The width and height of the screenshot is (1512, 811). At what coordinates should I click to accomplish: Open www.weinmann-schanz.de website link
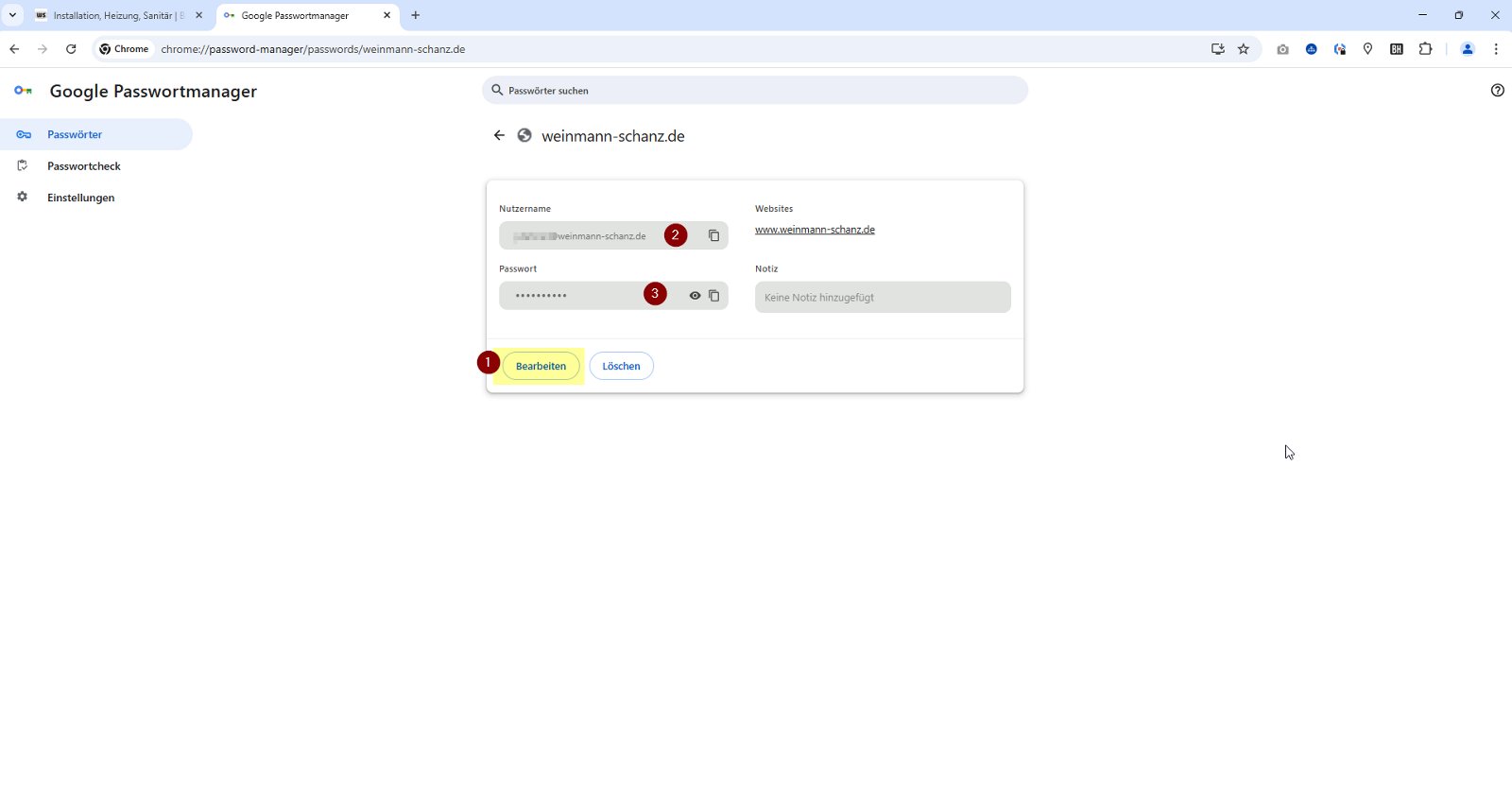pos(815,230)
